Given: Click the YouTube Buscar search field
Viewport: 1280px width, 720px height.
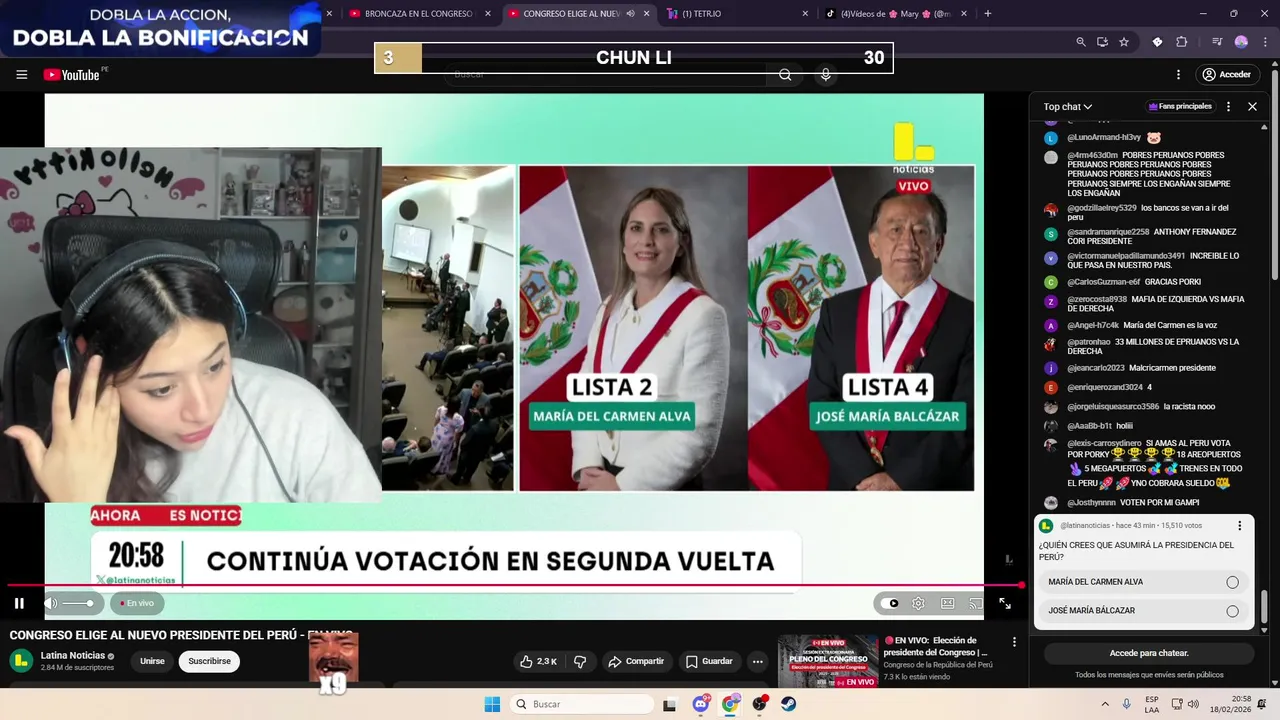Looking at the screenshot, I should [607, 75].
